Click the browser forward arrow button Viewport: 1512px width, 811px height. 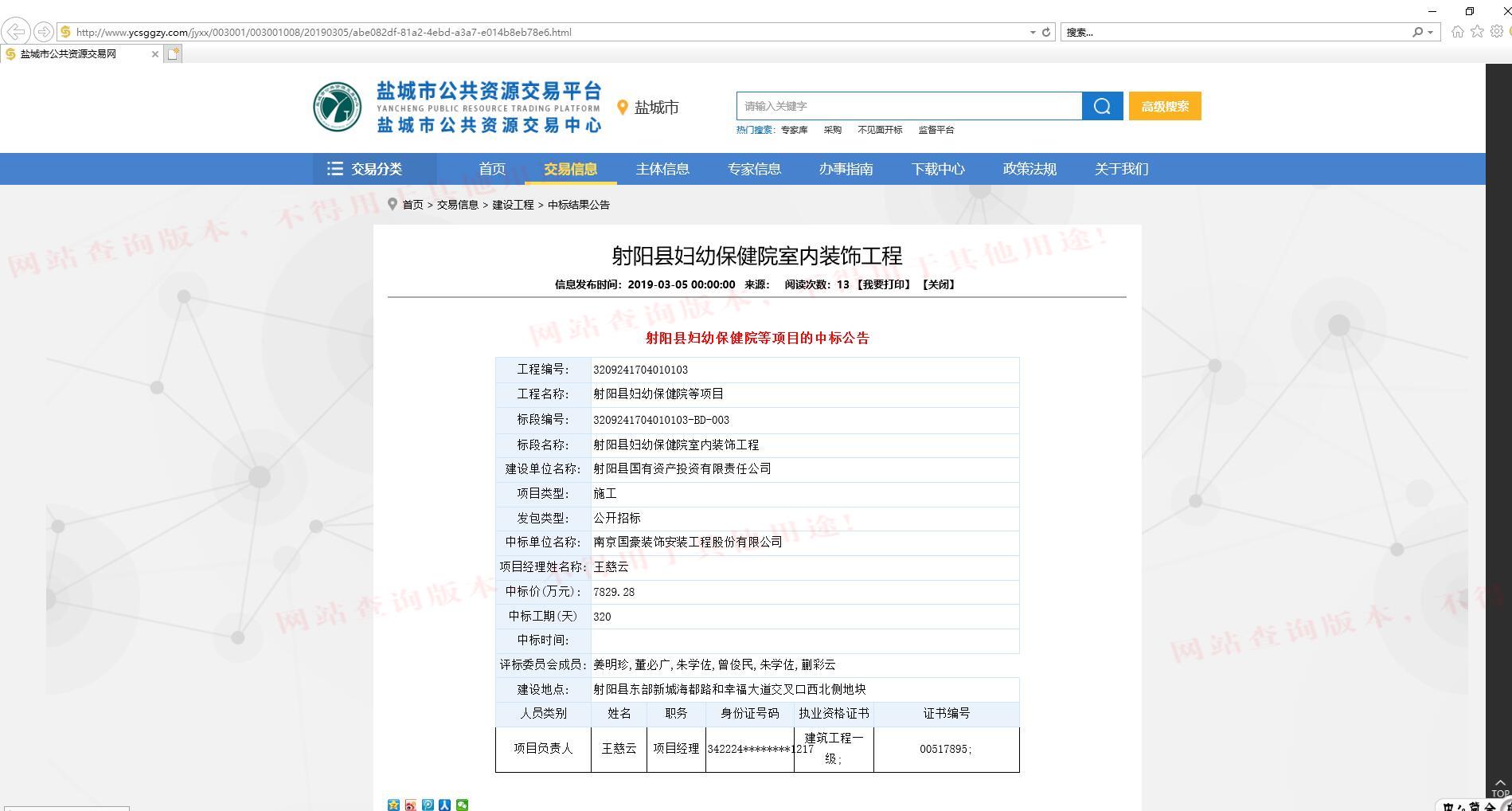pyautogui.click(x=44, y=32)
